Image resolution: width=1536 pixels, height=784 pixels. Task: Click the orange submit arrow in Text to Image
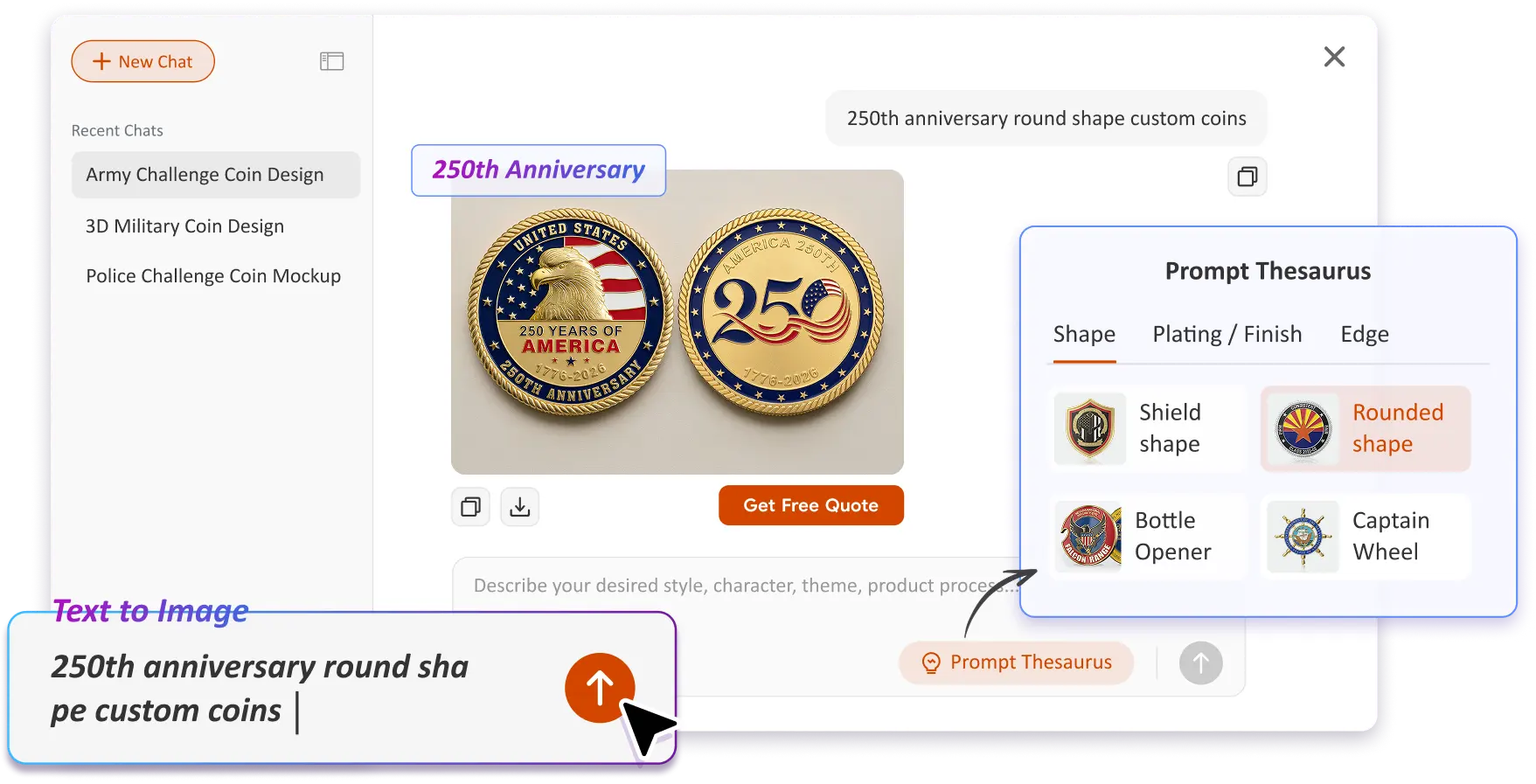pyautogui.click(x=600, y=688)
